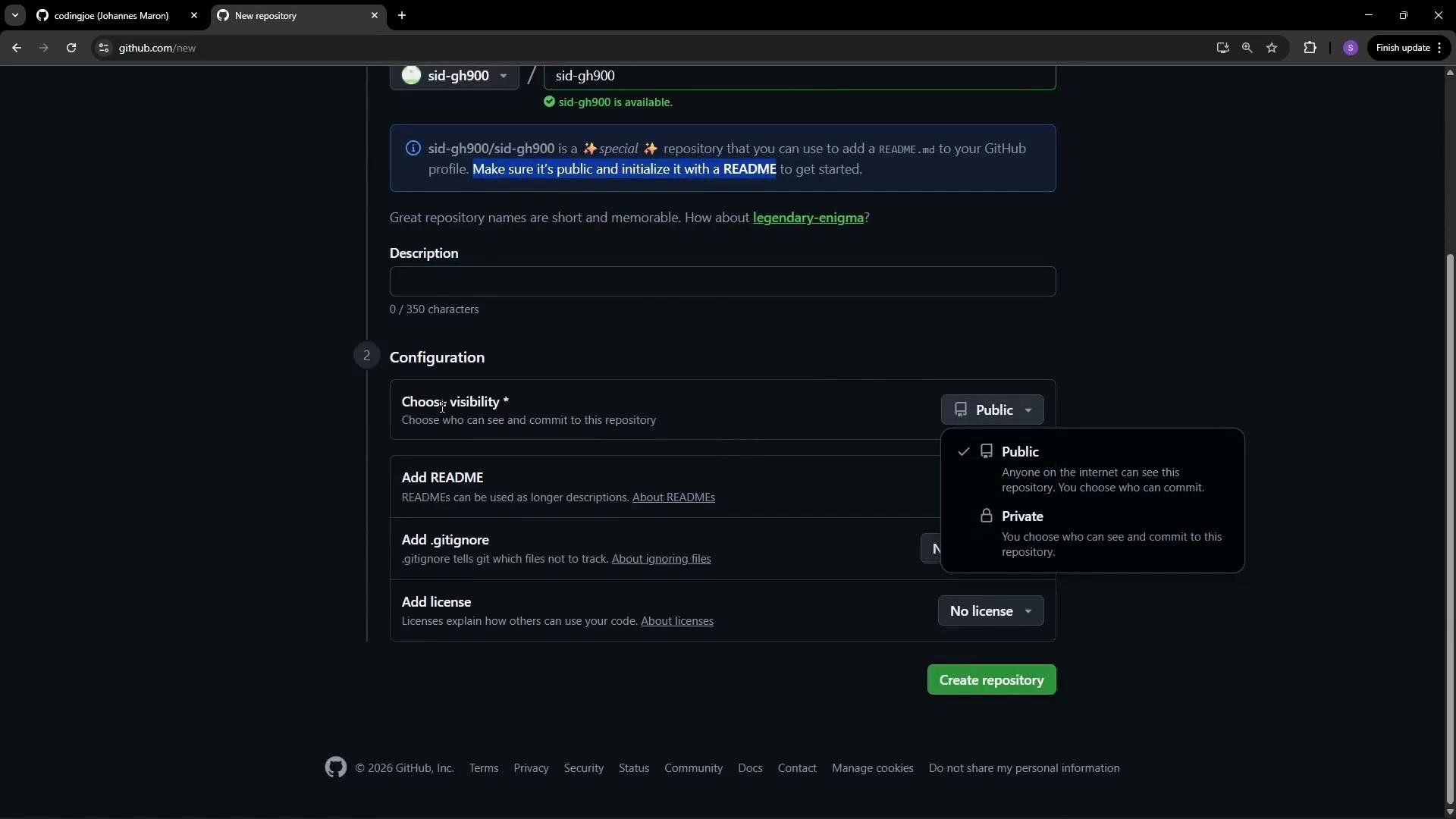Click the address bar URL

[x=157, y=48]
